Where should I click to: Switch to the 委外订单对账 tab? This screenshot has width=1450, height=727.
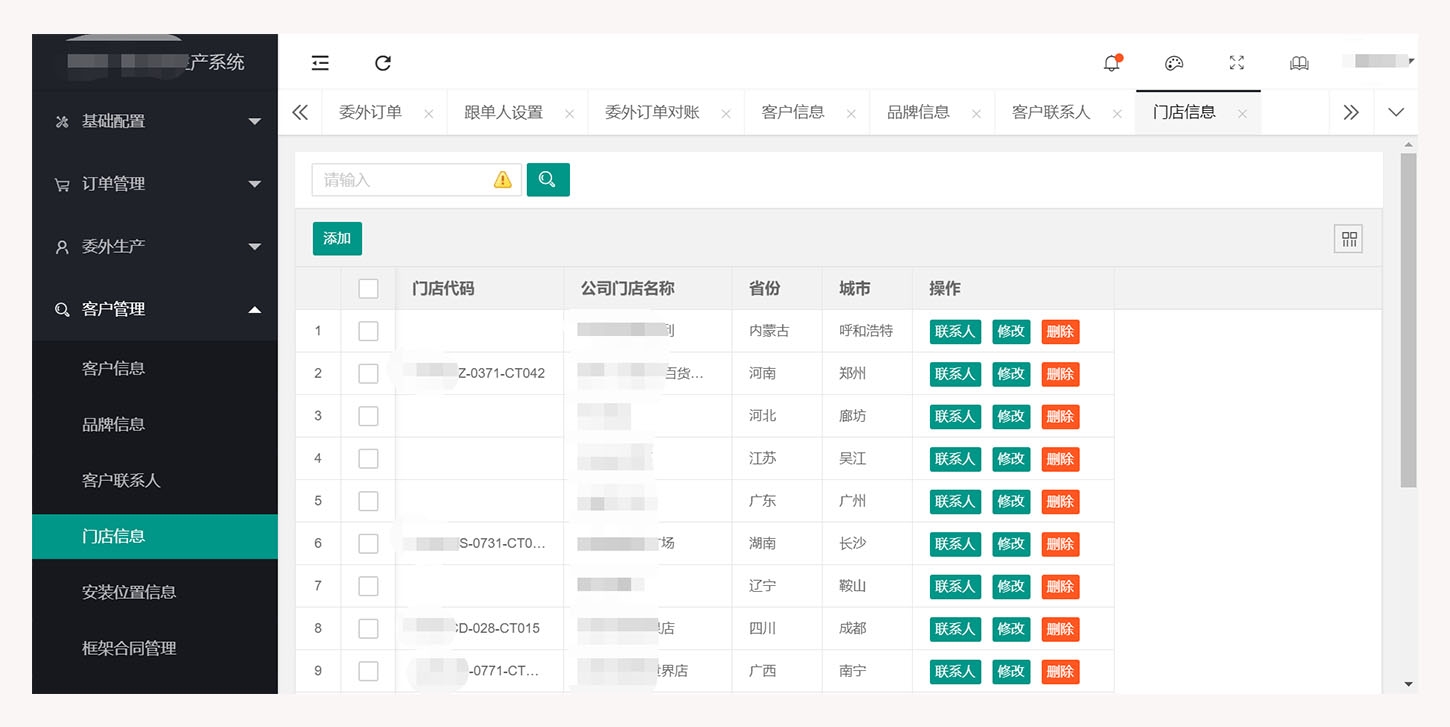[651, 112]
